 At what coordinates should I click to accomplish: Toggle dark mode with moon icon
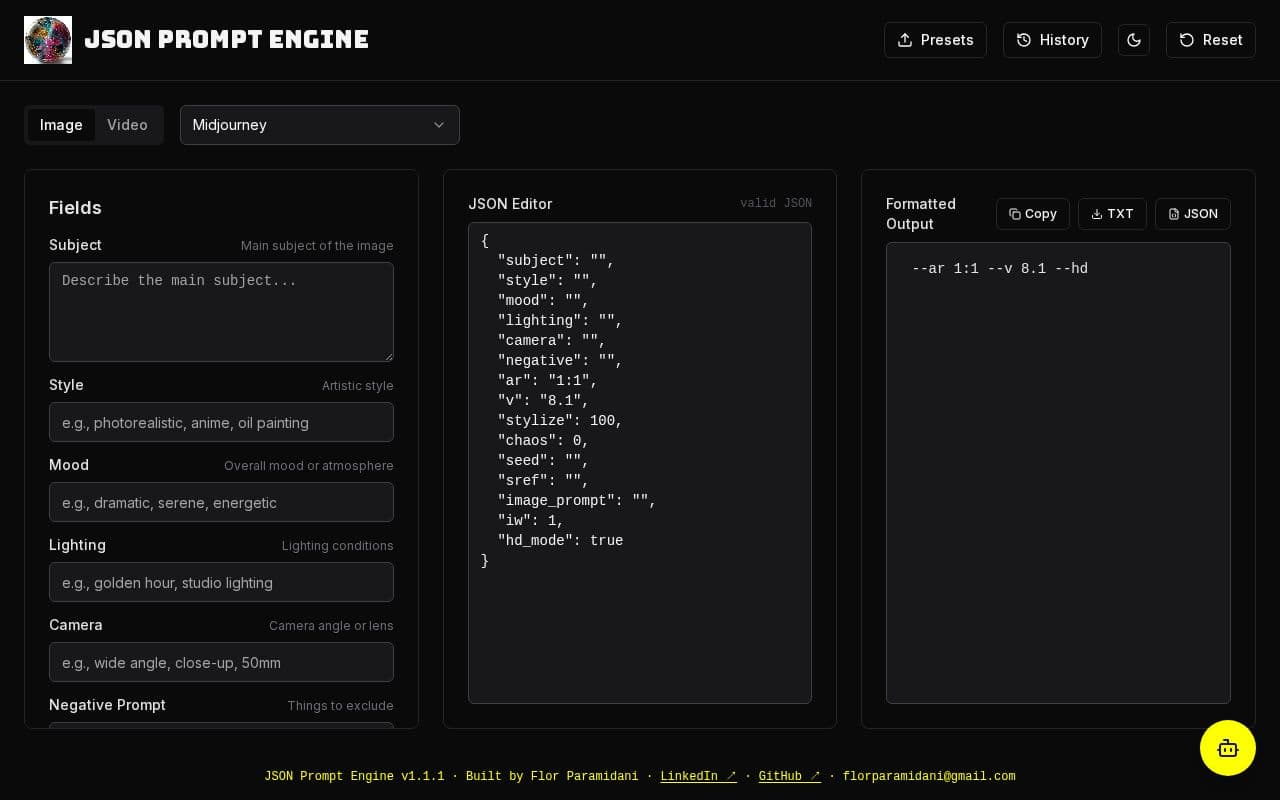[1134, 40]
